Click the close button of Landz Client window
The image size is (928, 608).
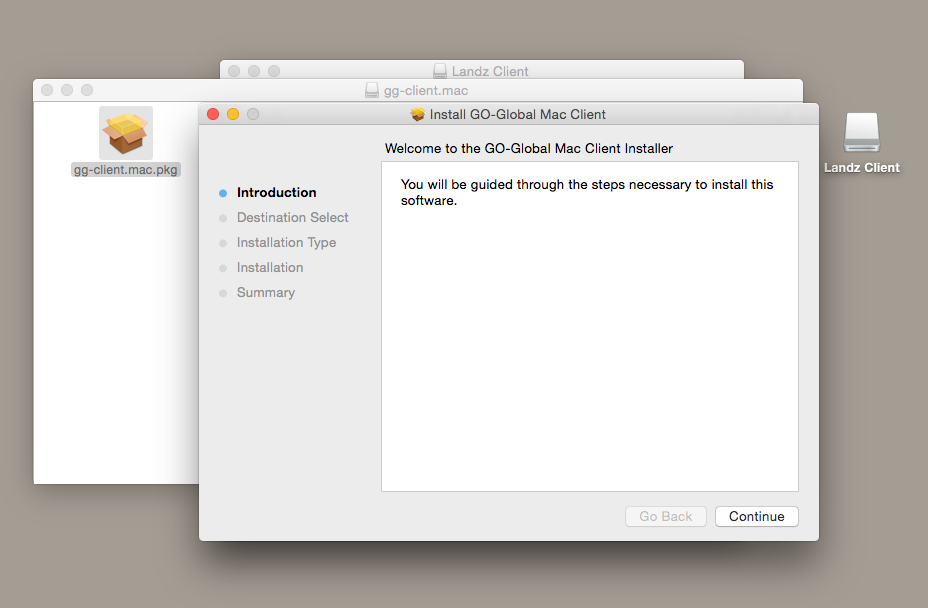point(234,71)
